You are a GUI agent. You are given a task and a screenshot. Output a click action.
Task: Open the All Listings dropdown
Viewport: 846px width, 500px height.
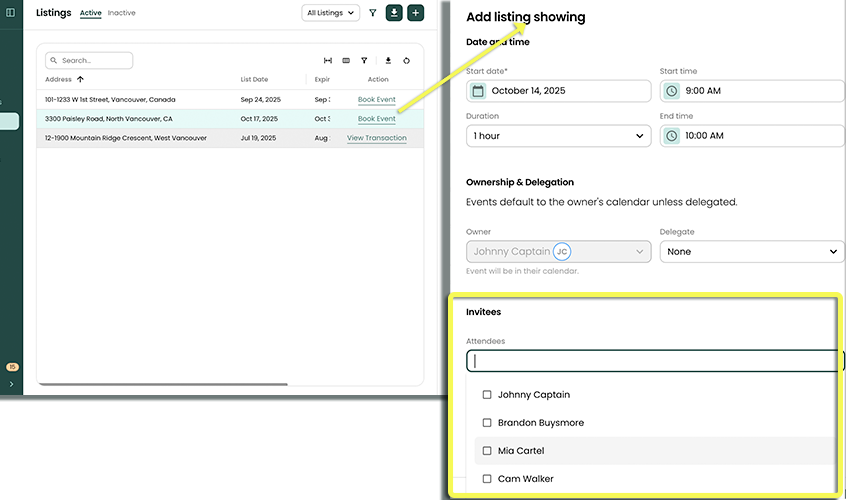331,13
